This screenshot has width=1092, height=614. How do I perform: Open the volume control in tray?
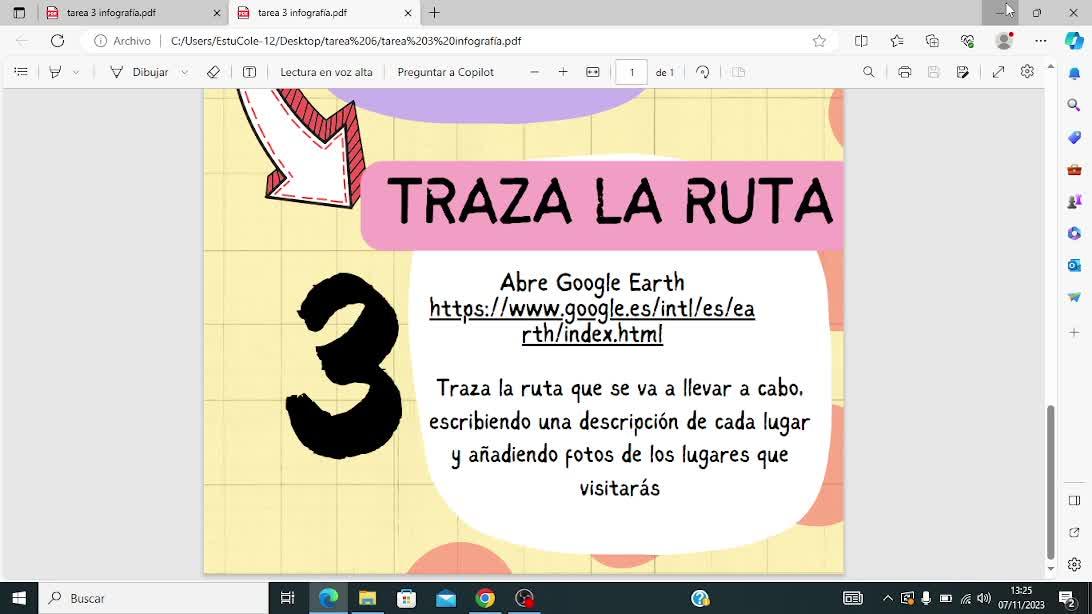click(x=984, y=598)
